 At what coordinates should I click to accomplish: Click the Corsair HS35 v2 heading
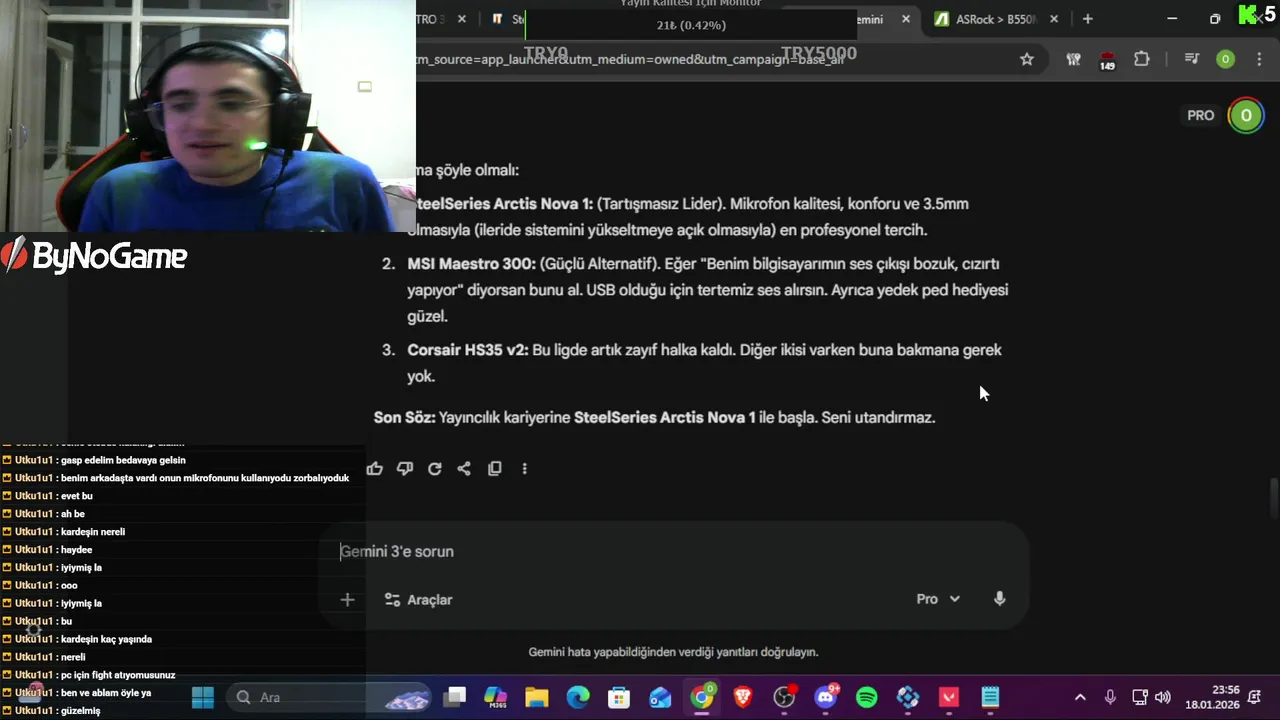[x=468, y=350]
